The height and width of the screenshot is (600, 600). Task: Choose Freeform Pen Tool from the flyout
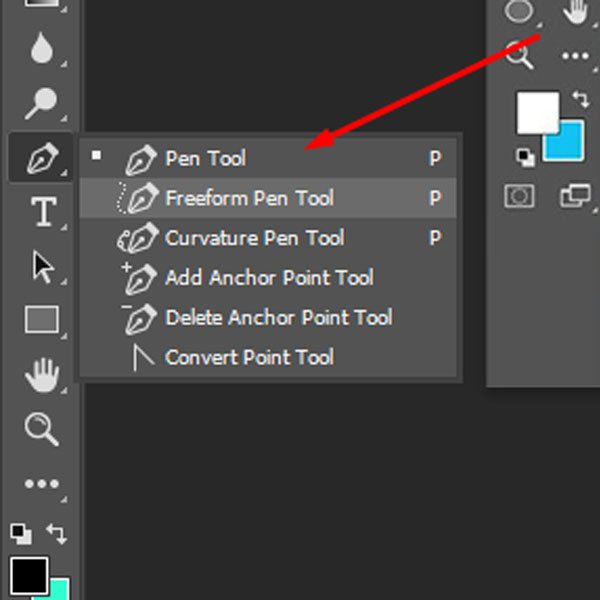point(249,198)
